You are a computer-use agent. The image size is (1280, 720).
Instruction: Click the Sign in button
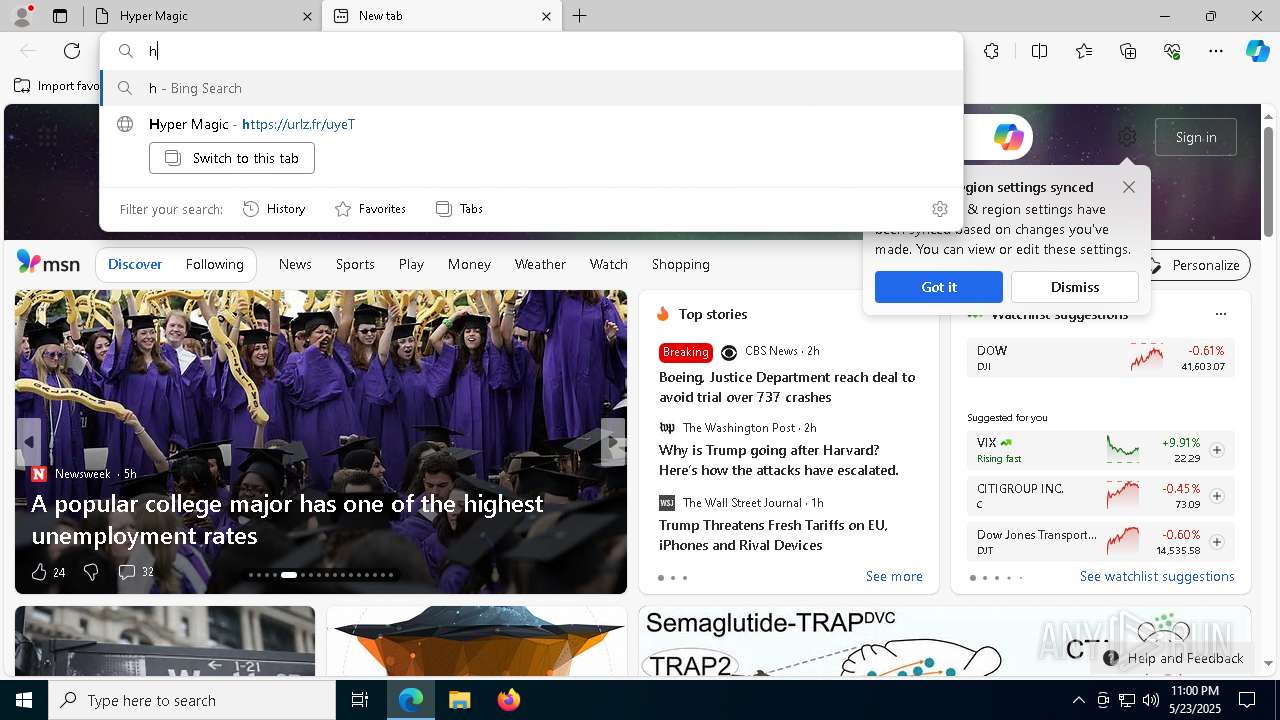(x=1196, y=137)
